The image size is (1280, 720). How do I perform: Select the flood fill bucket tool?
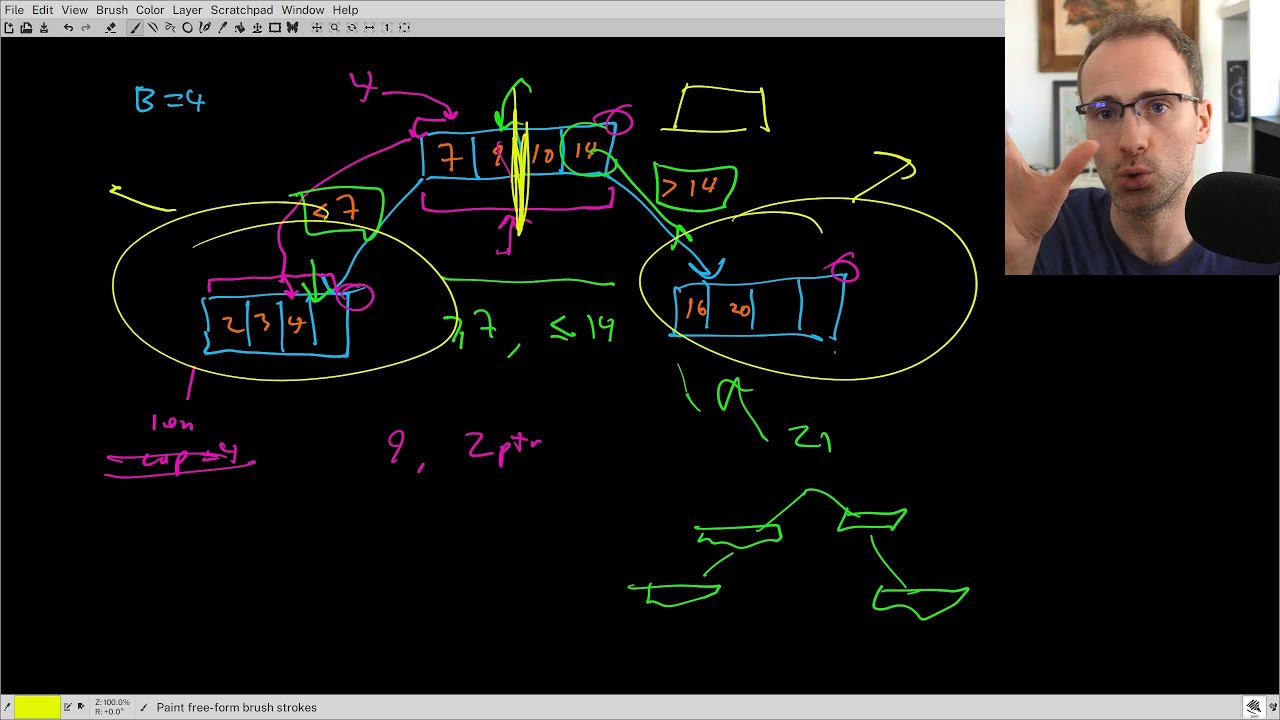240,28
